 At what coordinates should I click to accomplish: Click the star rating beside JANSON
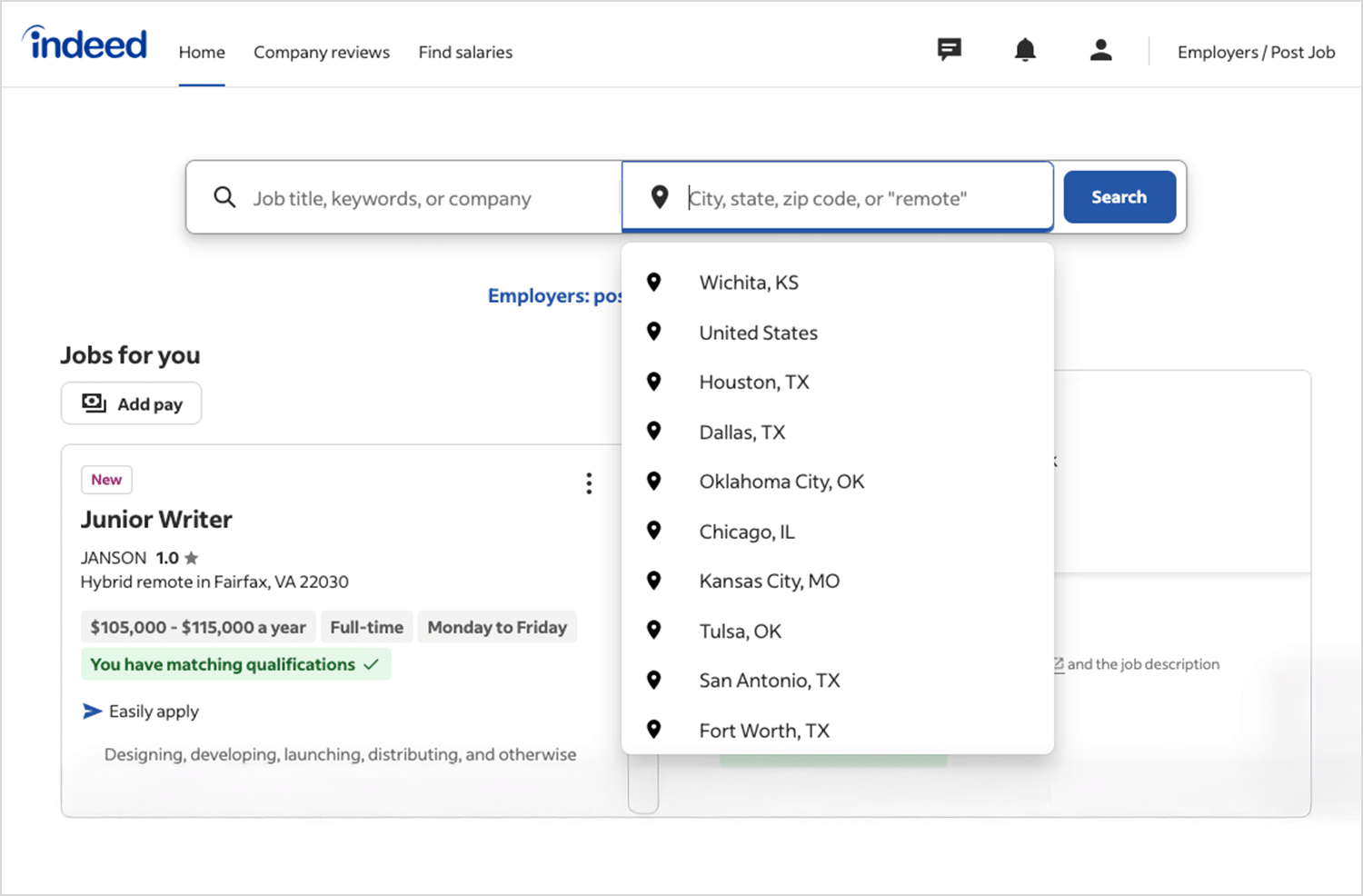191,558
